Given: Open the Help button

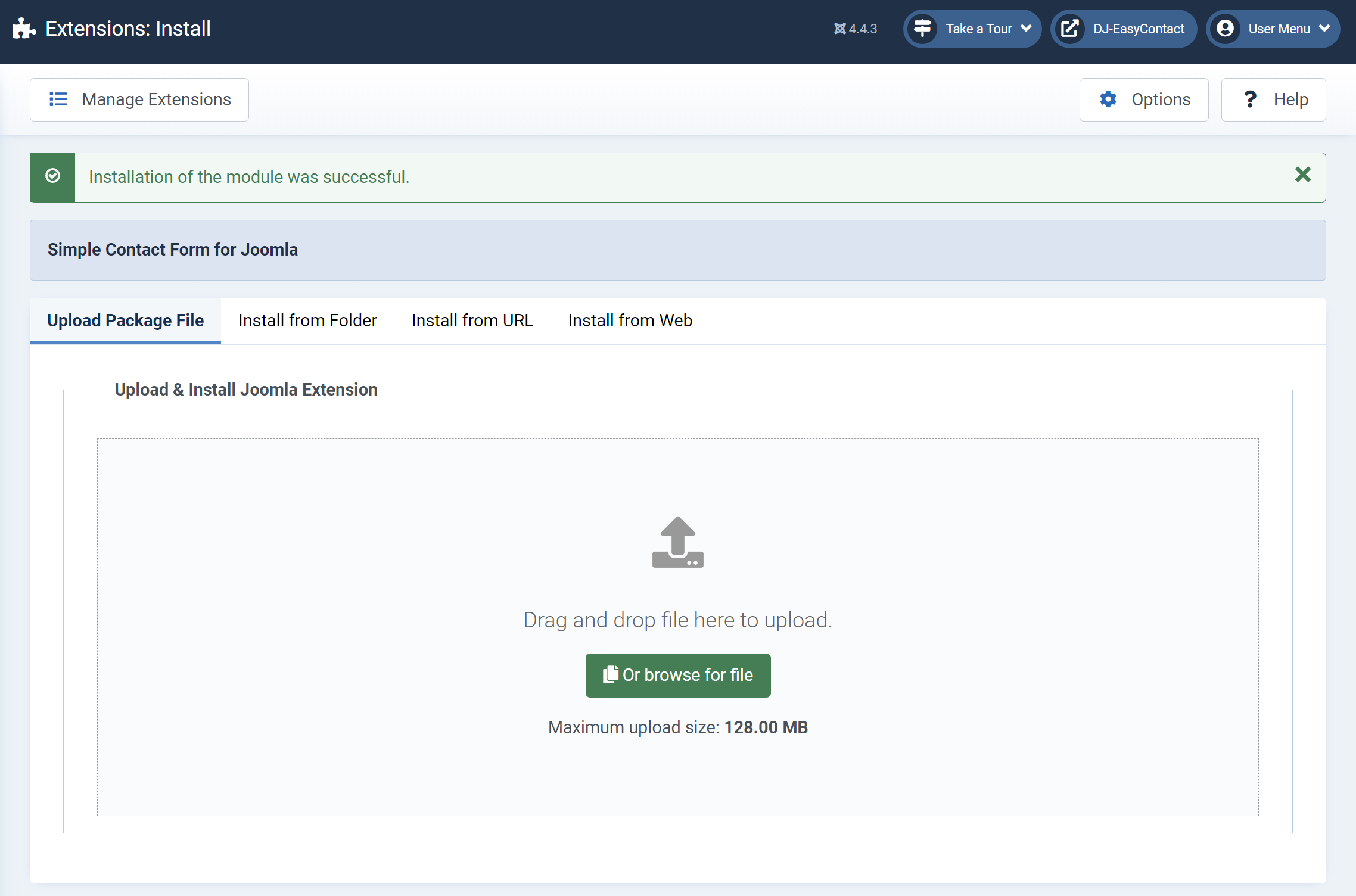Looking at the screenshot, I should (x=1274, y=99).
